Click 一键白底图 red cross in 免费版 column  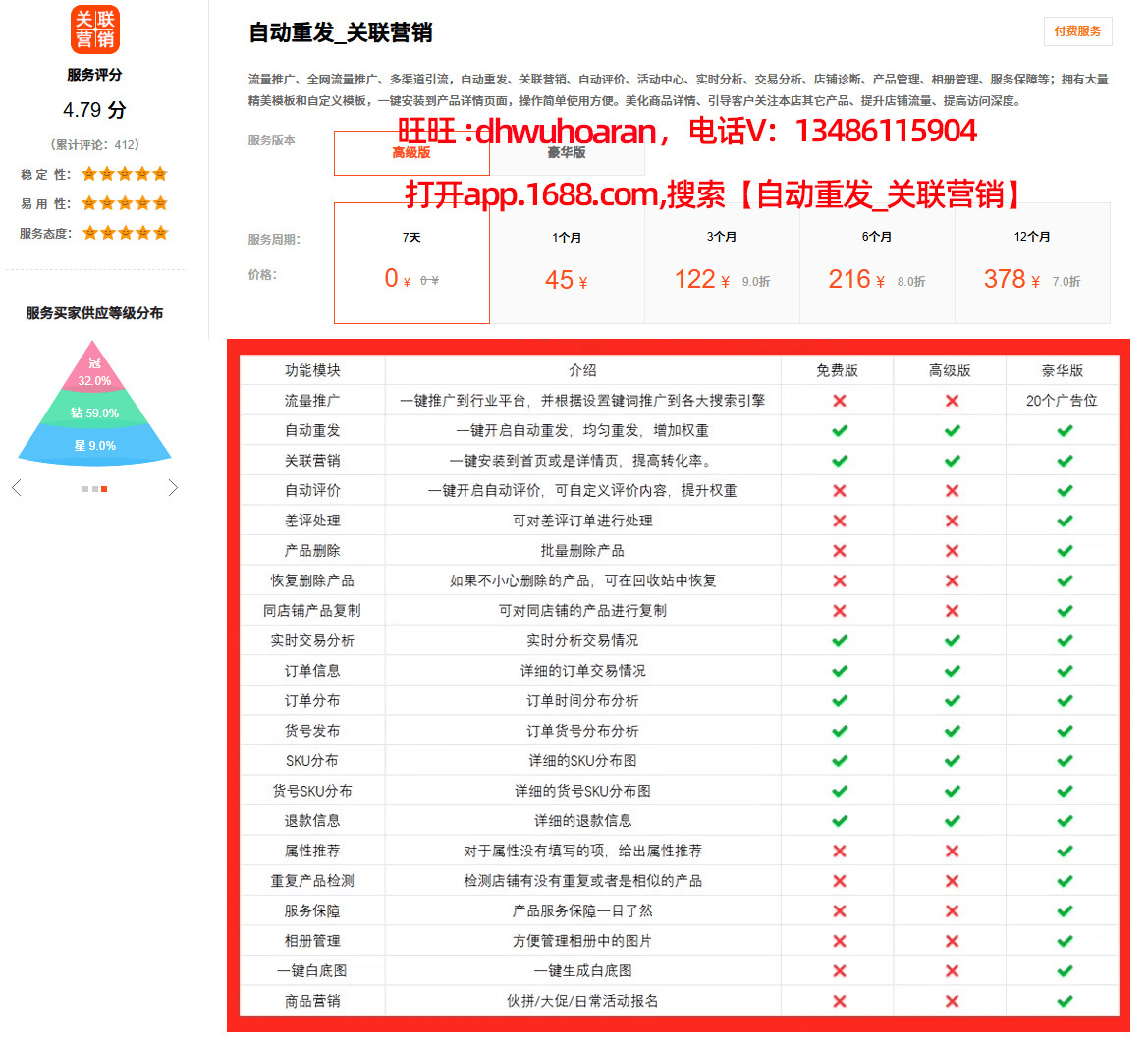[840, 970]
